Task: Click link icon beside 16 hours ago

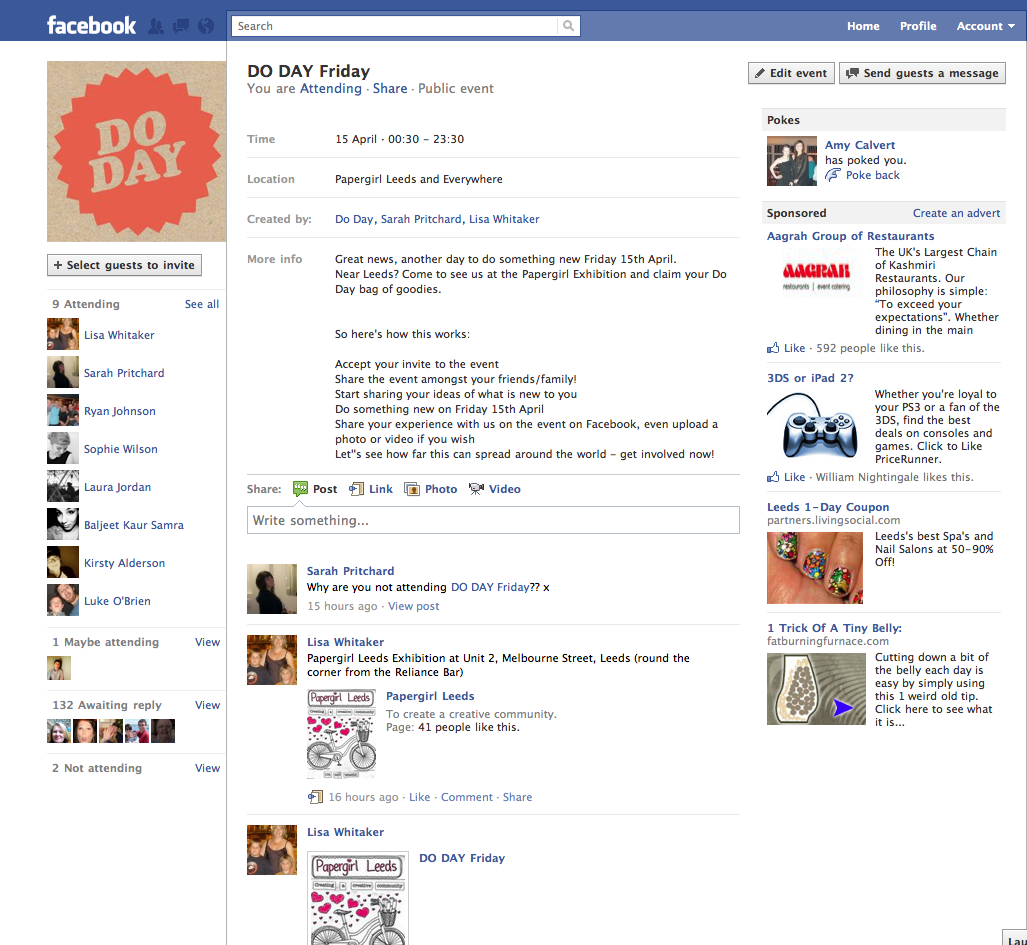Action: pos(315,797)
